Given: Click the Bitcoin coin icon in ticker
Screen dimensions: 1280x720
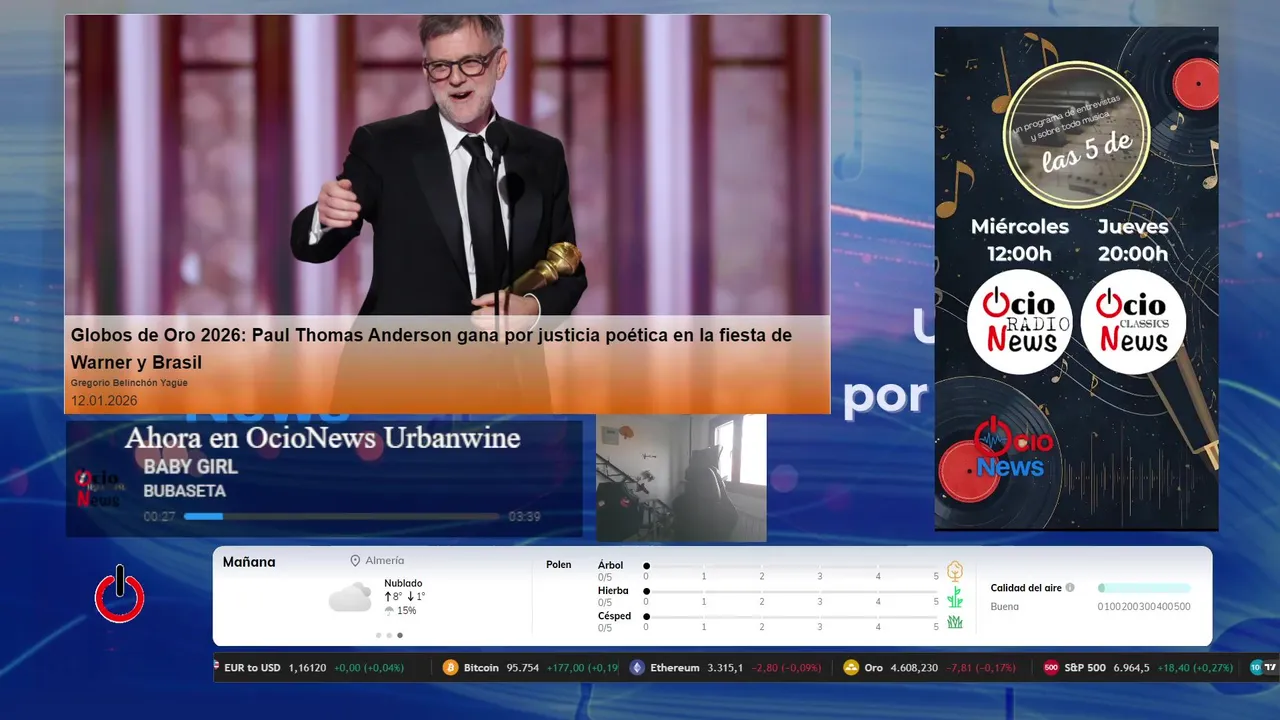Looking at the screenshot, I should click(450, 668).
